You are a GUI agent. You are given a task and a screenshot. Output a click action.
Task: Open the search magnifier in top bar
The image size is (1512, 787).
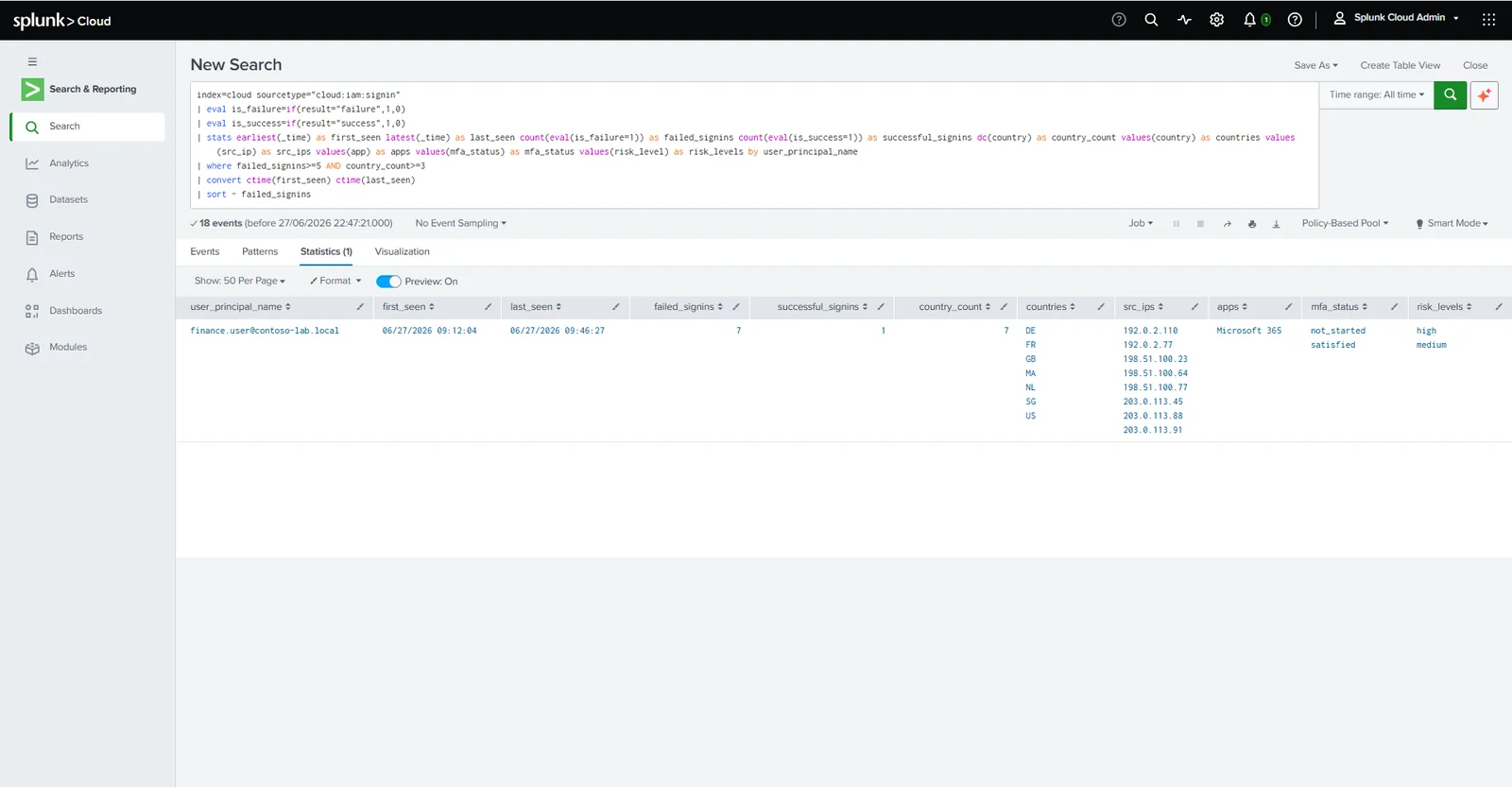click(x=1151, y=19)
